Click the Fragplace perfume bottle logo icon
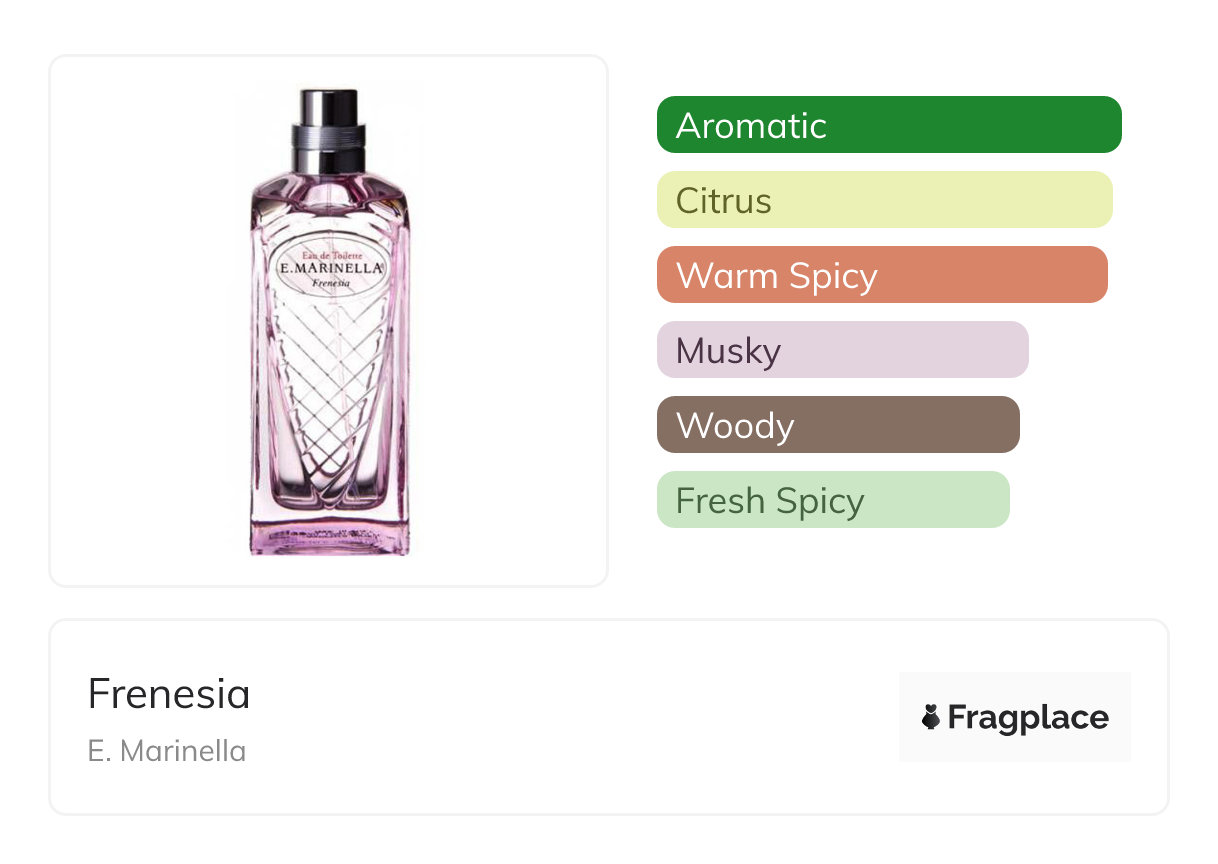 931,717
